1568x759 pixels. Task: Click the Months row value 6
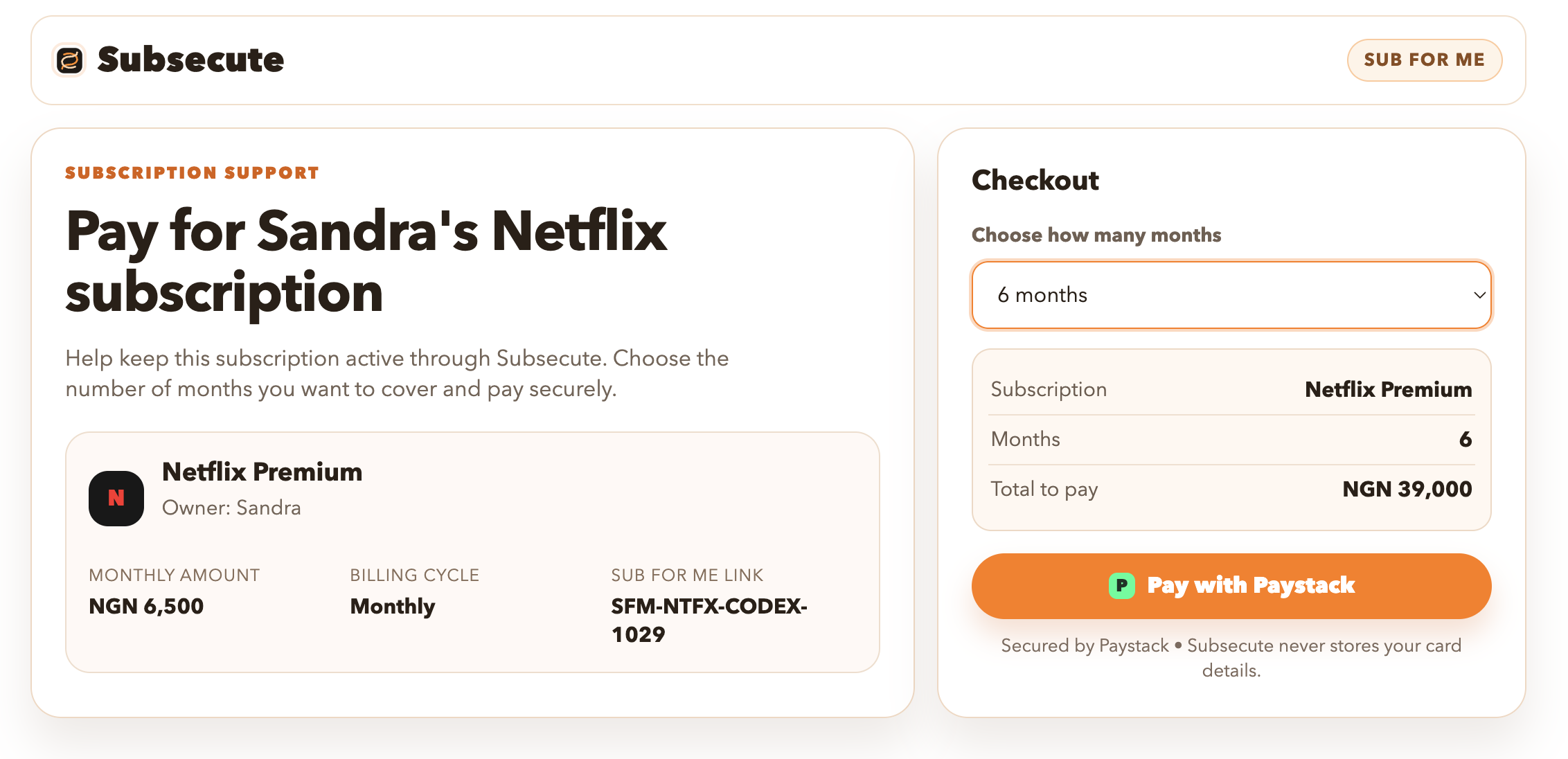click(x=1465, y=439)
